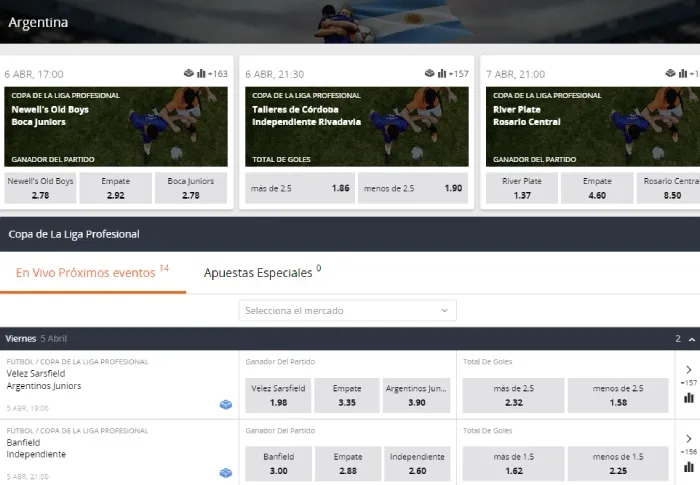Open more markets arrow for Velez Sarsfield match
This screenshot has width=700, height=485.
pos(689,369)
